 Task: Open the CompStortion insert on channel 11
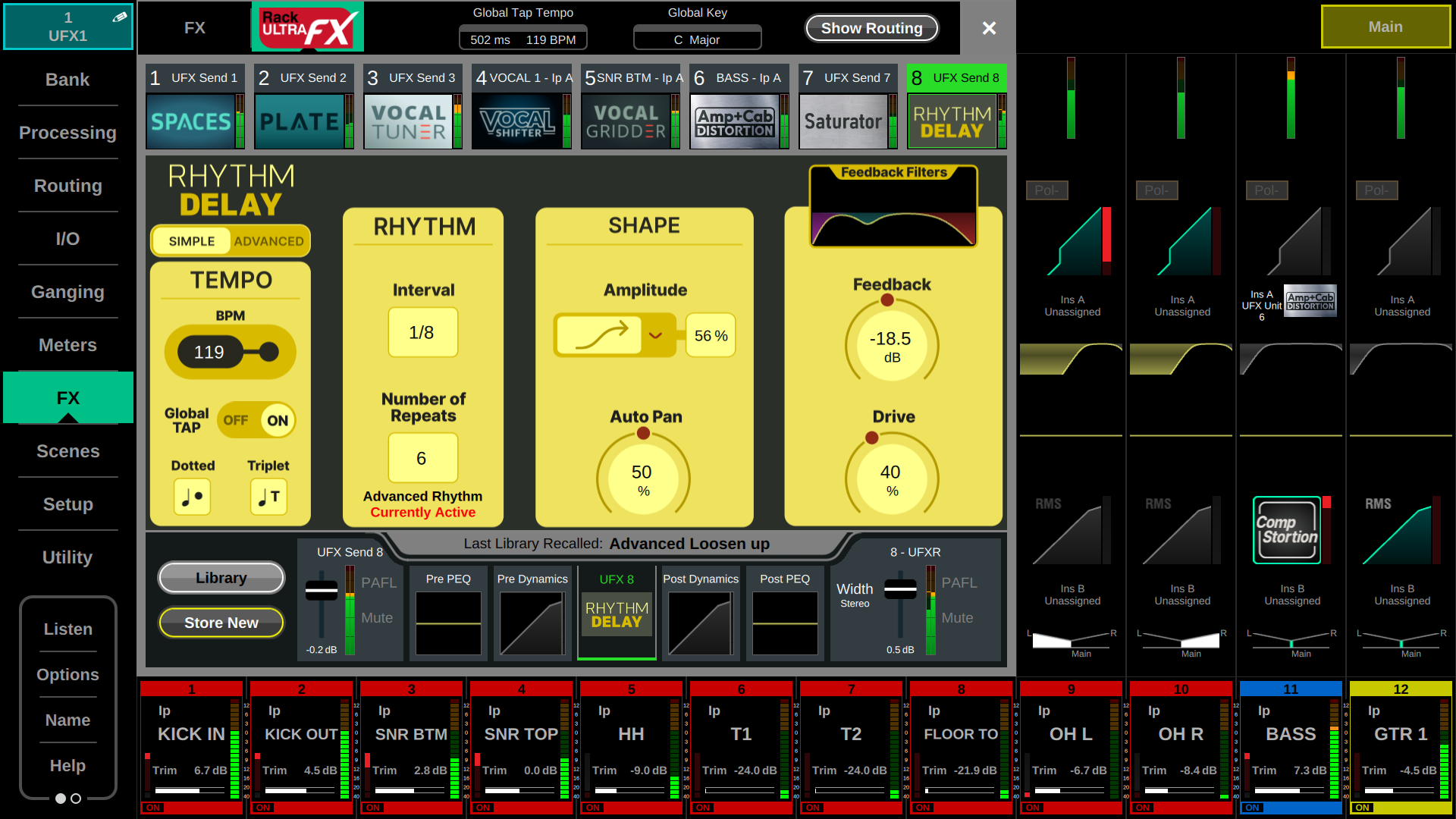(x=1287, y=530)
